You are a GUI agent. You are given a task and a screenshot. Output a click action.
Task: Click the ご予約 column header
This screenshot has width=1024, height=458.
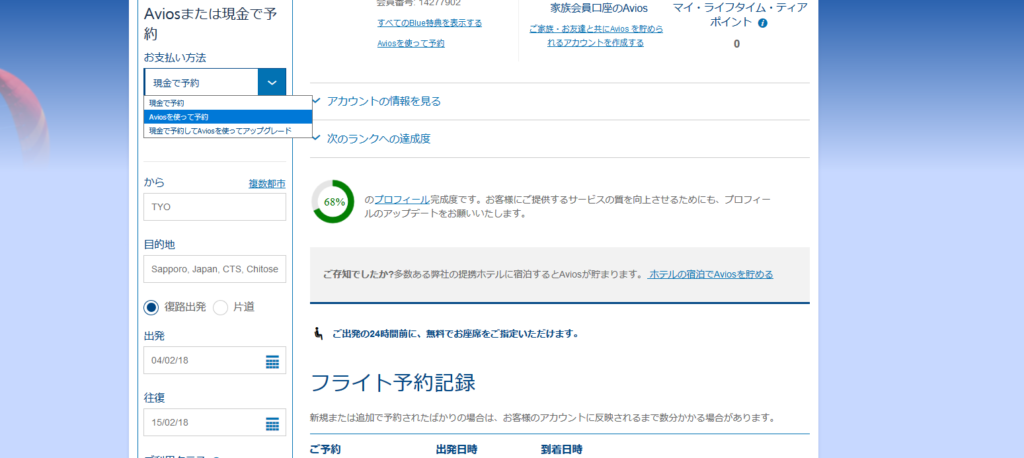[x=325, y=450]
